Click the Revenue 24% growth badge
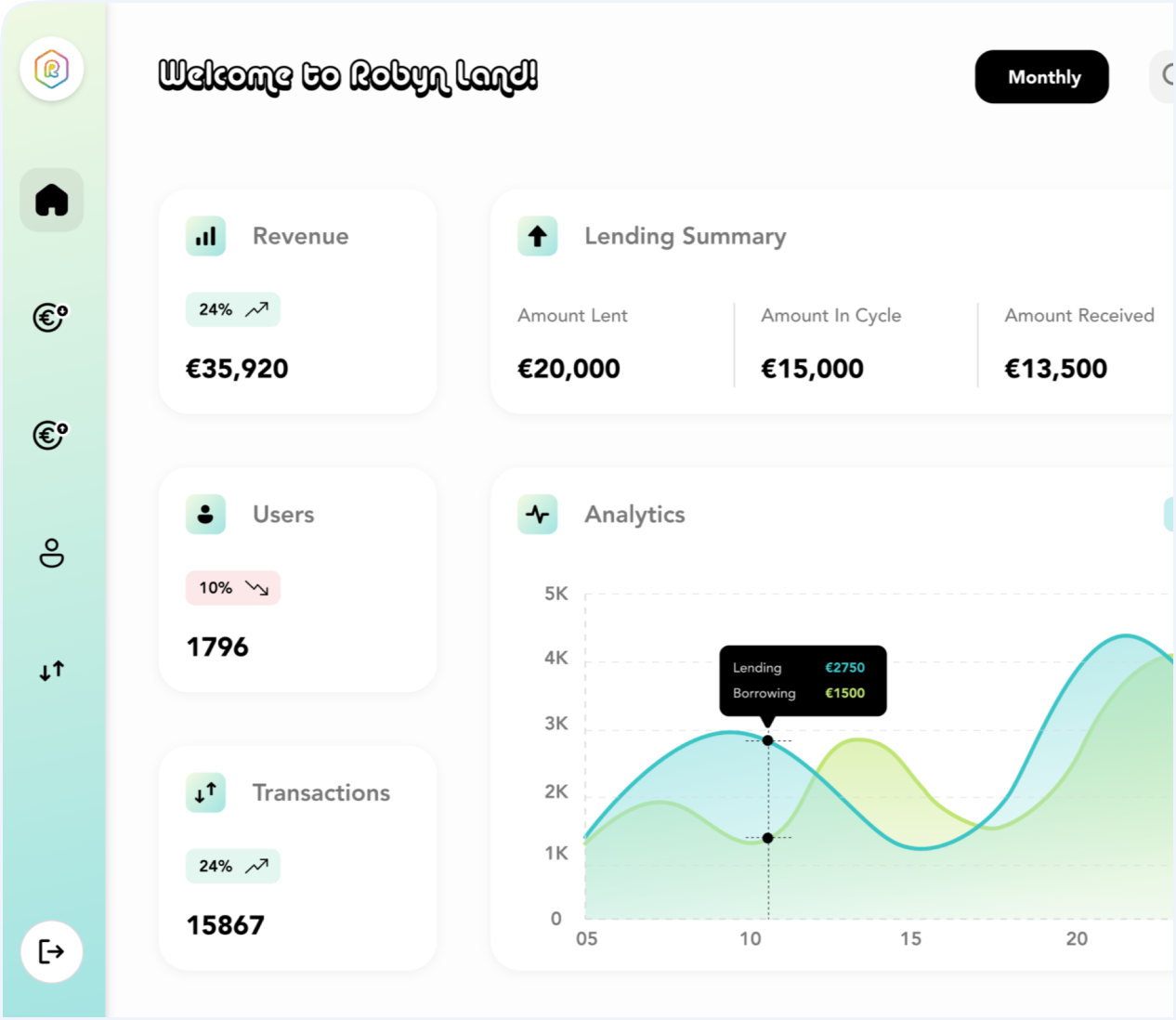 (233, 309)
